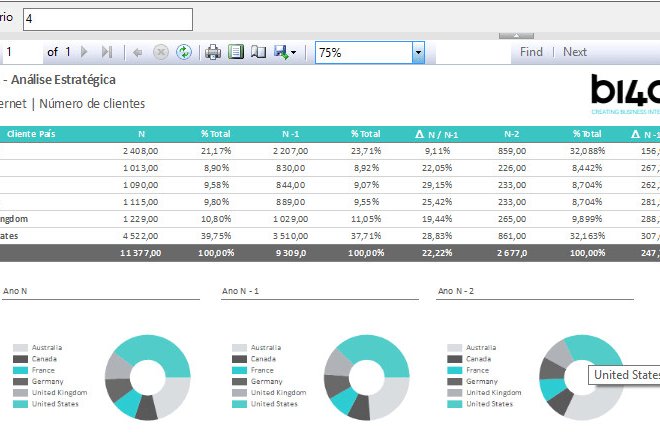Click France legend swatch in Ano N

(20, 371)
